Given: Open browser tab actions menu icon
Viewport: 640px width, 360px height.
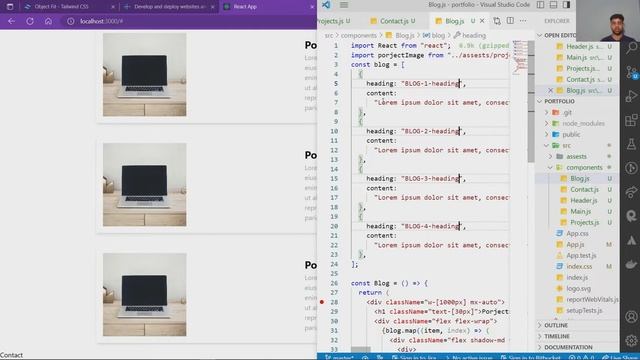Looking at the screenshot, I should click(x=10, y=7).
